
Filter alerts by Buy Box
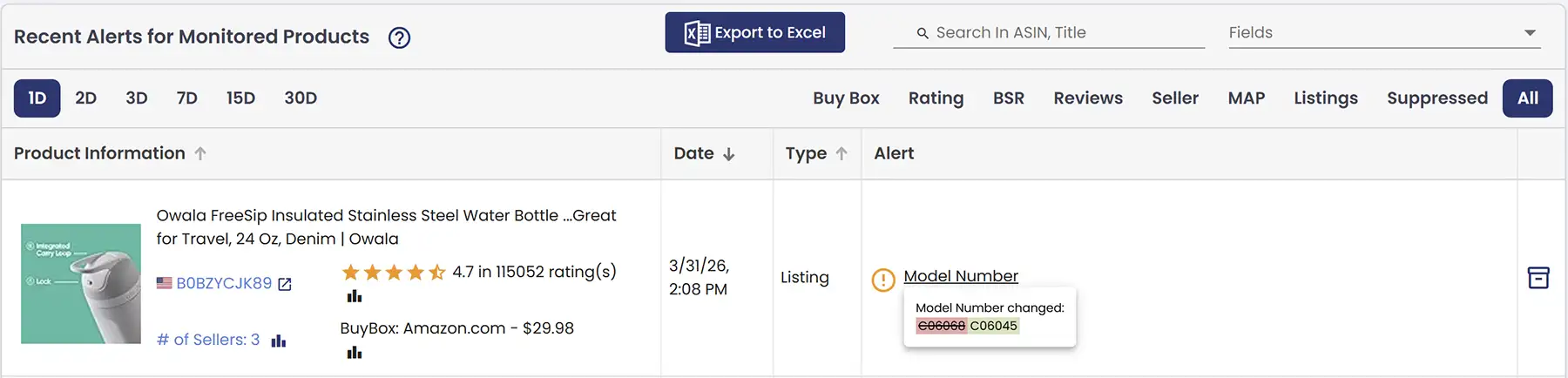[x=846, y=98]
